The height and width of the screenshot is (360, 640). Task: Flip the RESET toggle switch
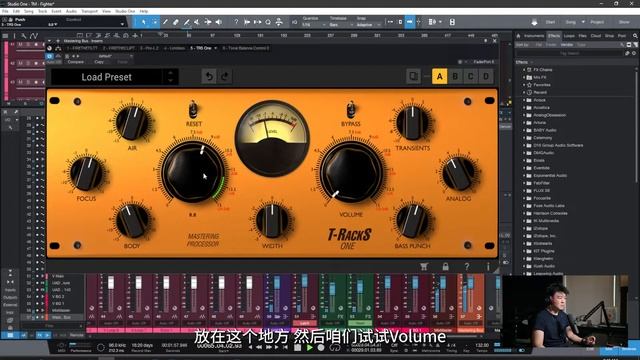(193, 110)
